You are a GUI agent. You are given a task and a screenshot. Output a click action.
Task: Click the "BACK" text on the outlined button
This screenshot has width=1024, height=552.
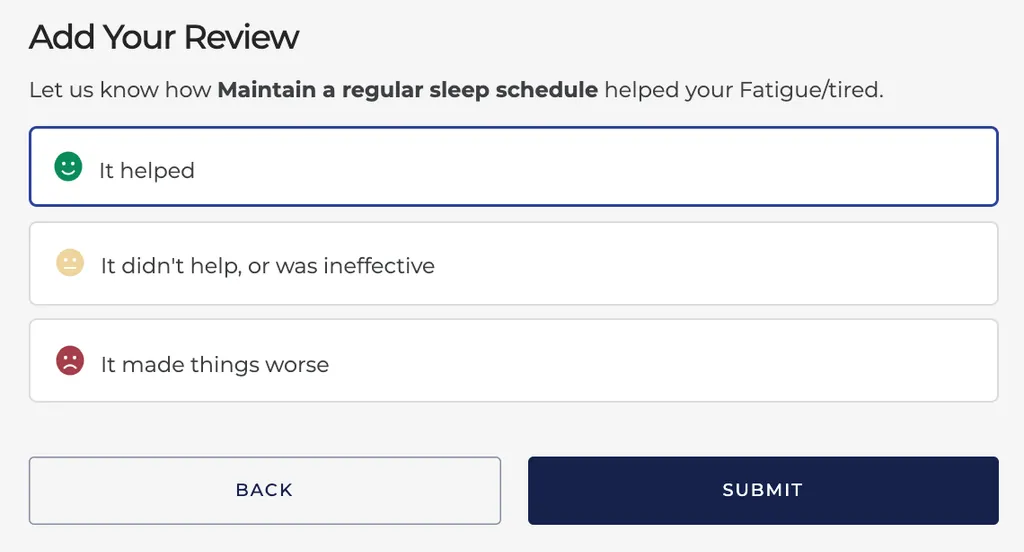[264, 490]
